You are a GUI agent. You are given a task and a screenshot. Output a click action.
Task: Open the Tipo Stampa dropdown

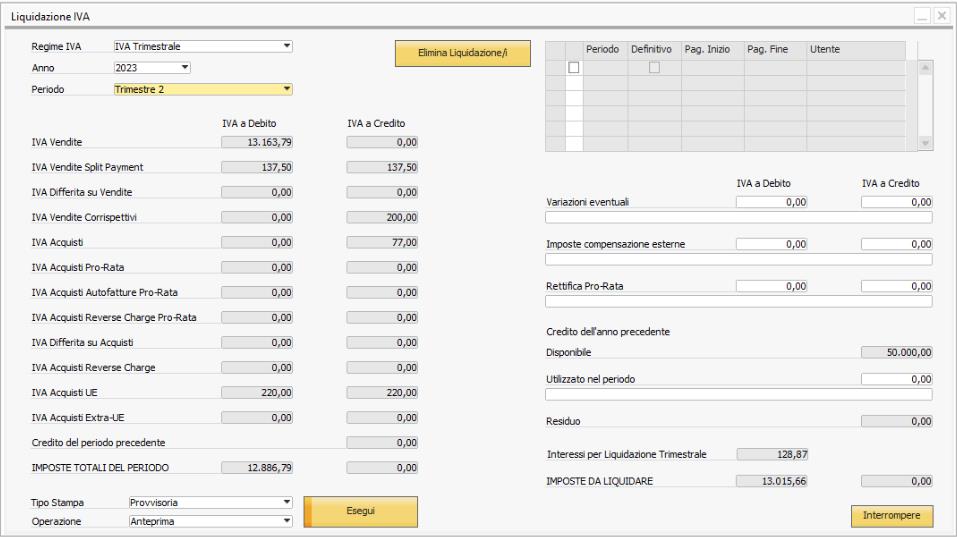pyautogui.click(x=211, y=502)
